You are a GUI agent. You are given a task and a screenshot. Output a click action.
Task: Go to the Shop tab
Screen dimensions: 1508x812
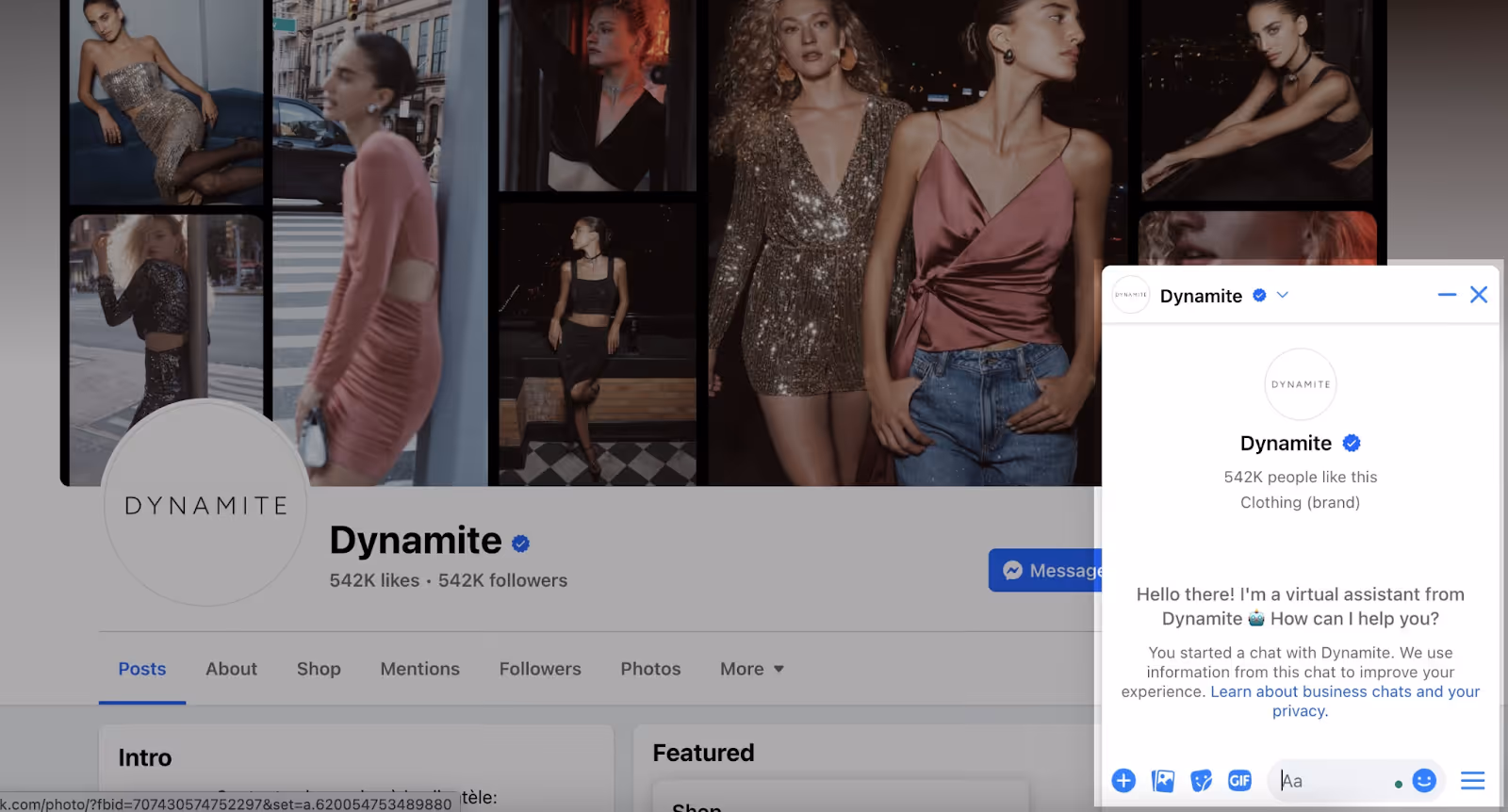coord(319,669)
